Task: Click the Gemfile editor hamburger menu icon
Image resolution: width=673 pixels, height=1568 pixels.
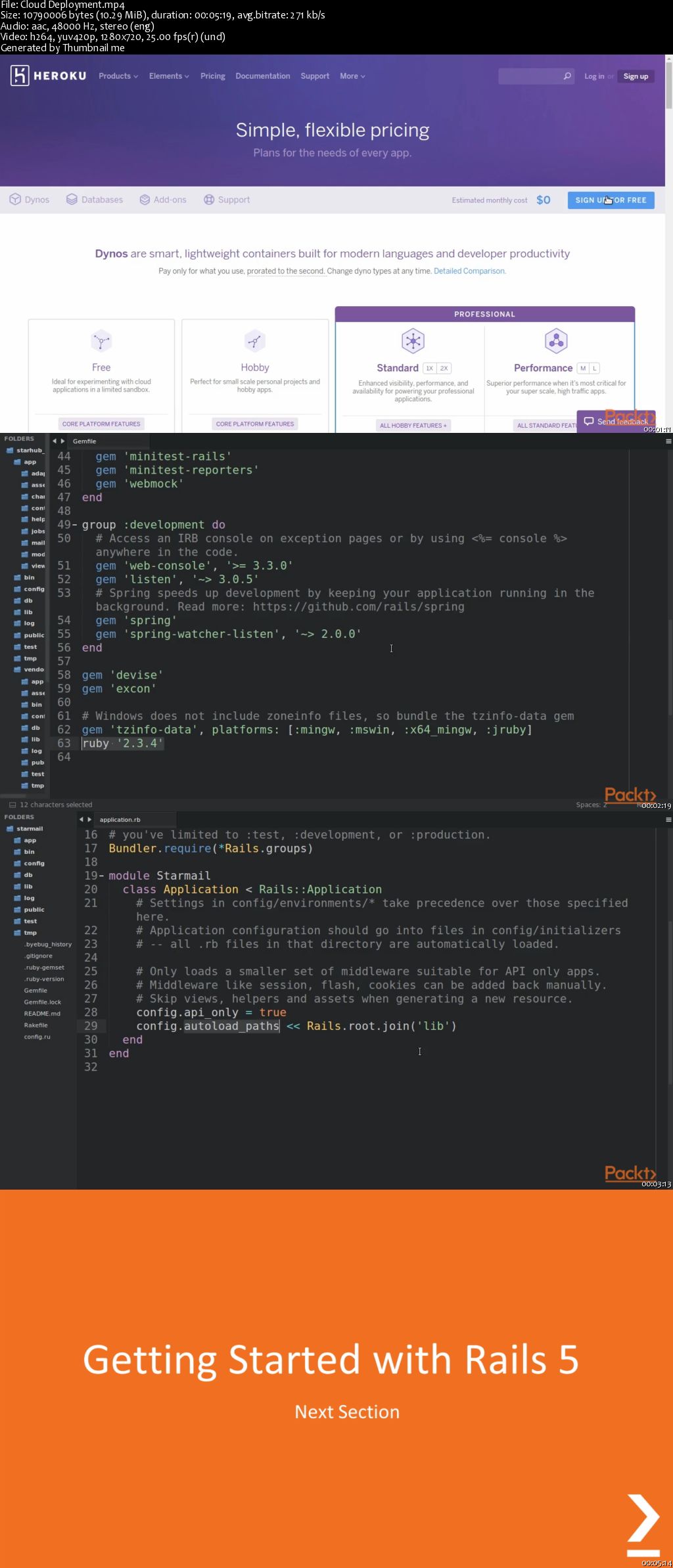Action: (x=668, y=441)
